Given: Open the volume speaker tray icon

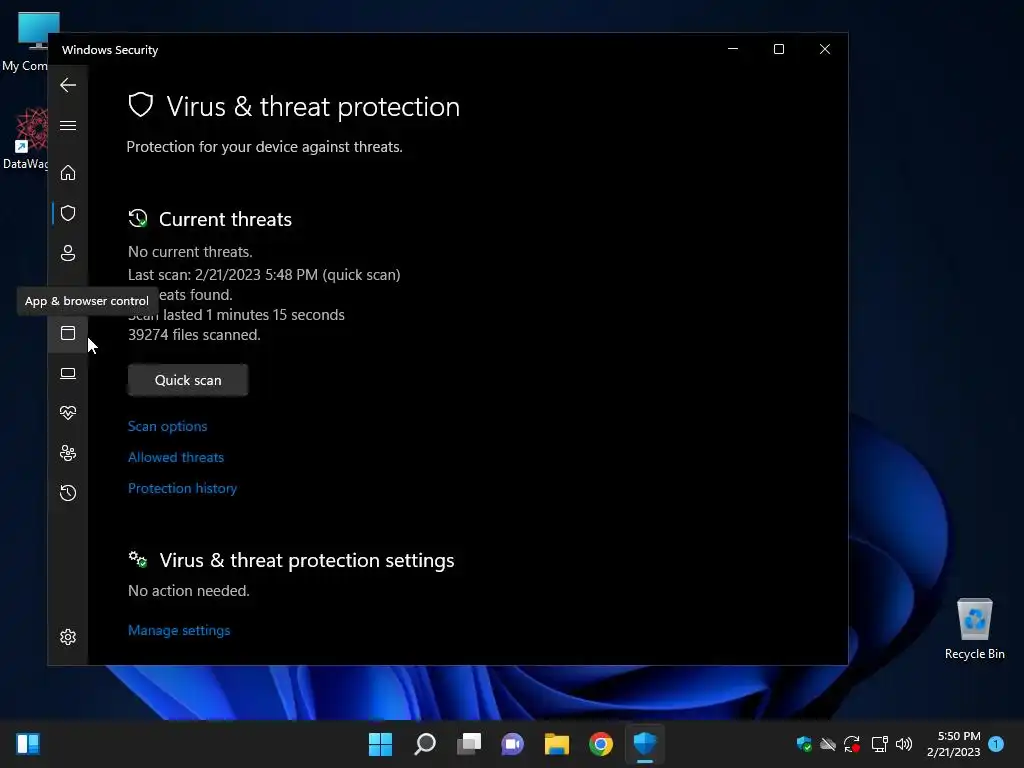Looking at the screenshot, I should 904,744.
